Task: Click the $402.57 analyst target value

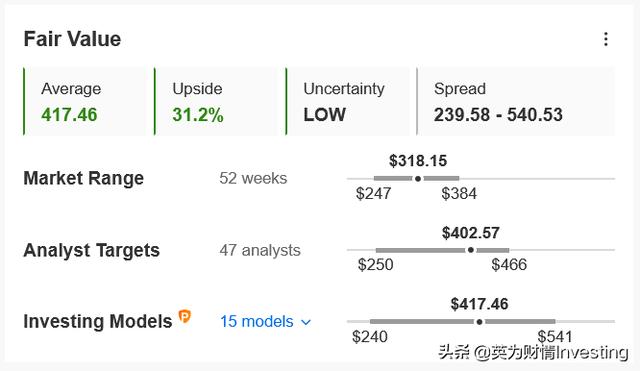Action: point(471,233)
